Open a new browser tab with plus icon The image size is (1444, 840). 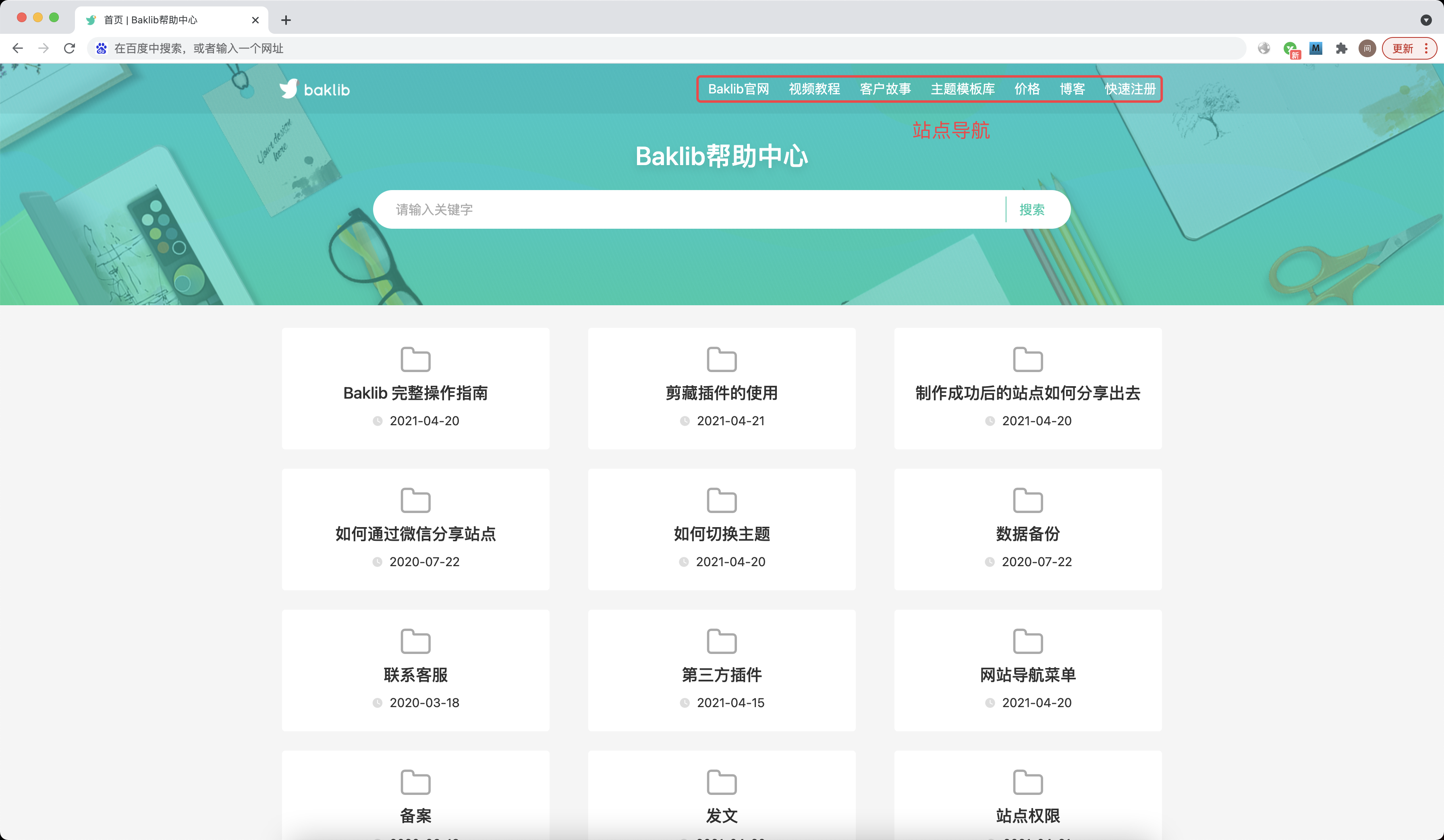(286, 20)
